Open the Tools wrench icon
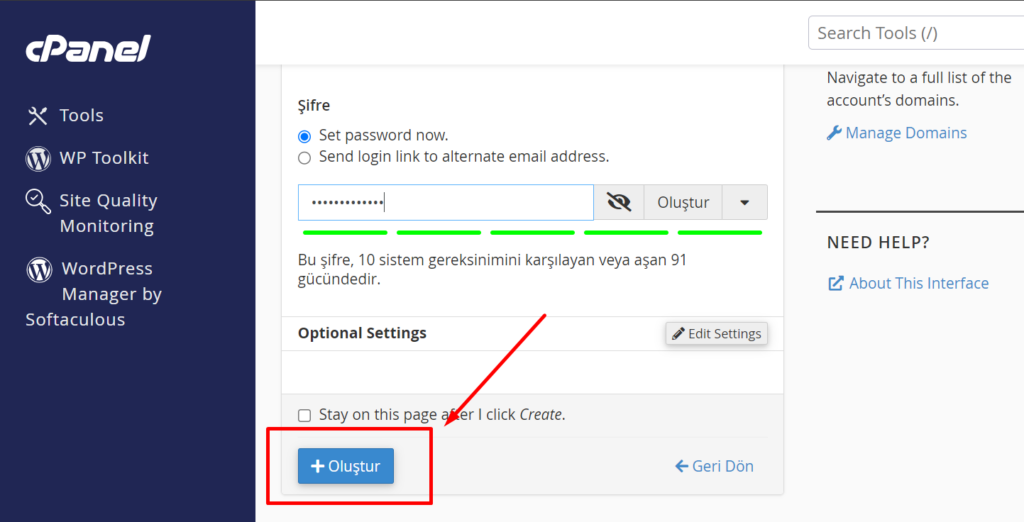1024x522 pixels. tap(37, 116)
